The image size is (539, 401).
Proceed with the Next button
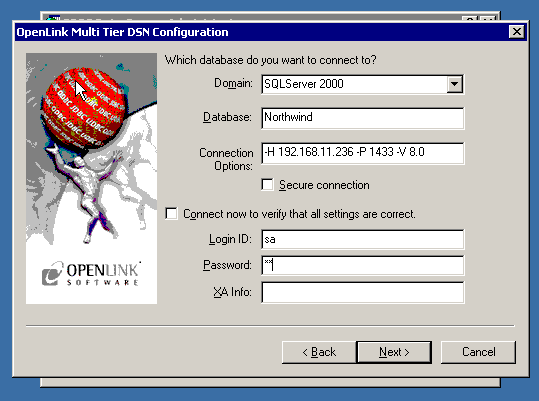(394, 352)
